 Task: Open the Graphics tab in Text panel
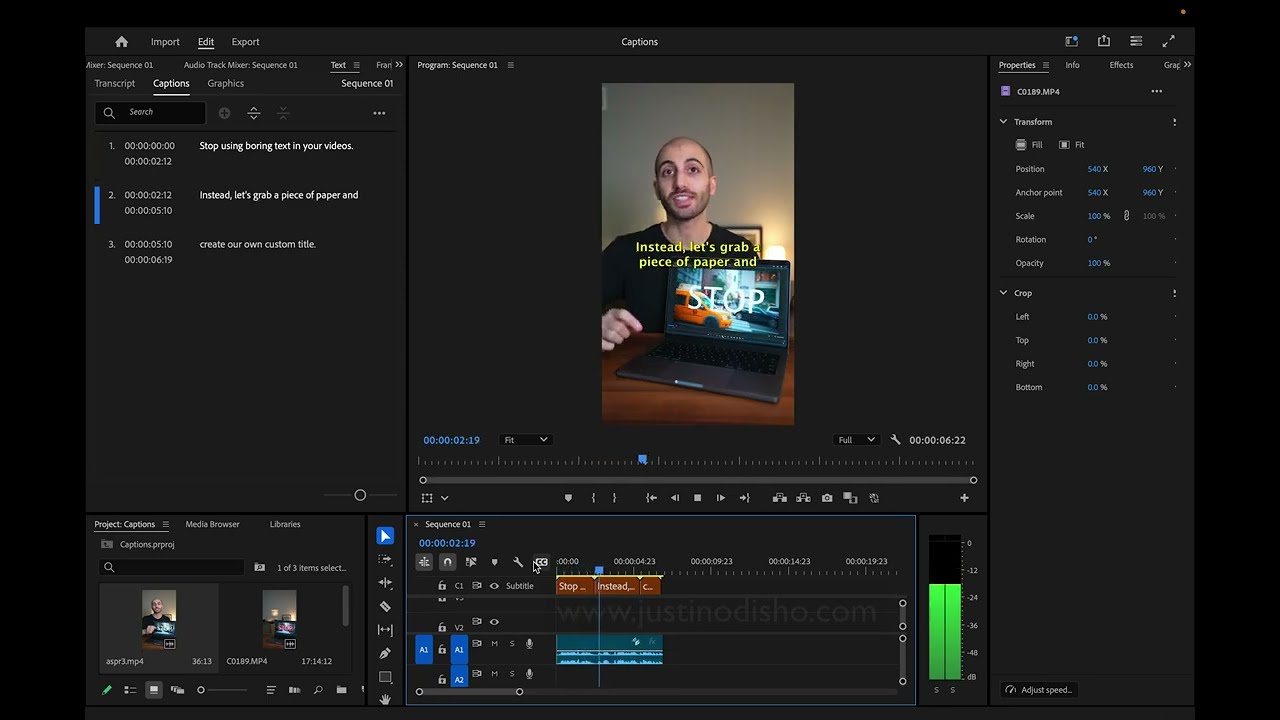pos(225,83)
